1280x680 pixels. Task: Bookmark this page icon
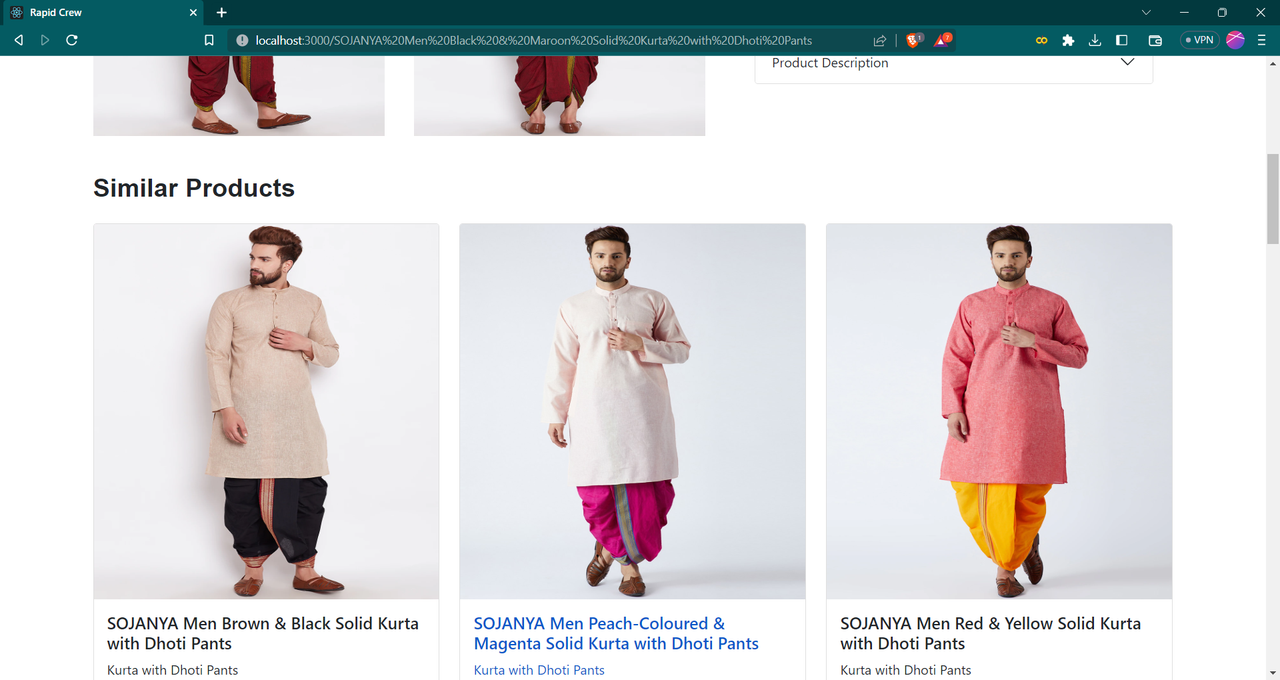click(x=209, y=40)
